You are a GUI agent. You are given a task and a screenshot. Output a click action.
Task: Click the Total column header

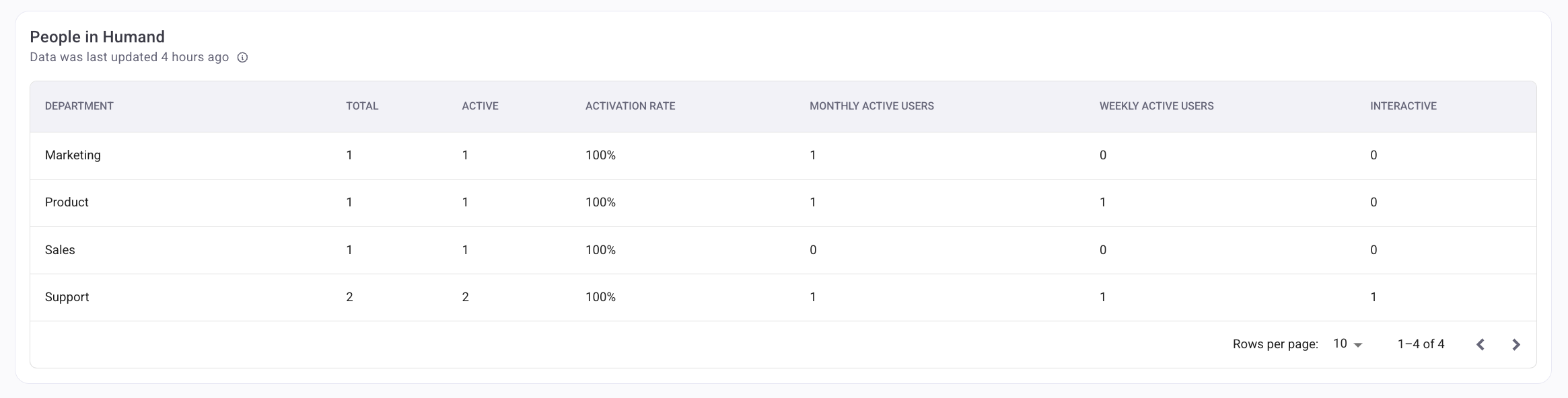362,106
